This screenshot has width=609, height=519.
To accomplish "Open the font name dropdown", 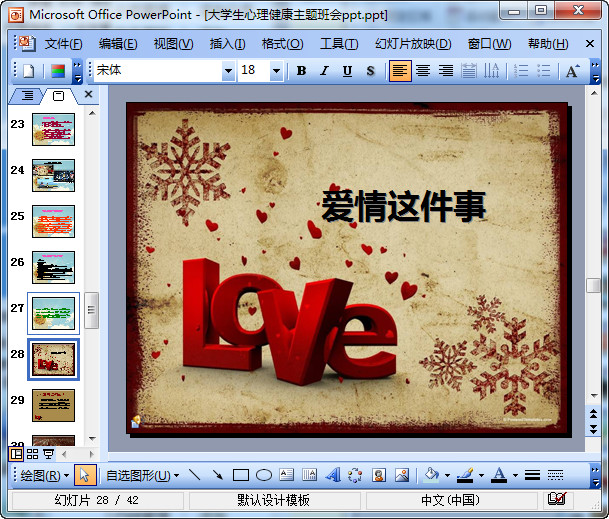I will (x=228, y=71).
